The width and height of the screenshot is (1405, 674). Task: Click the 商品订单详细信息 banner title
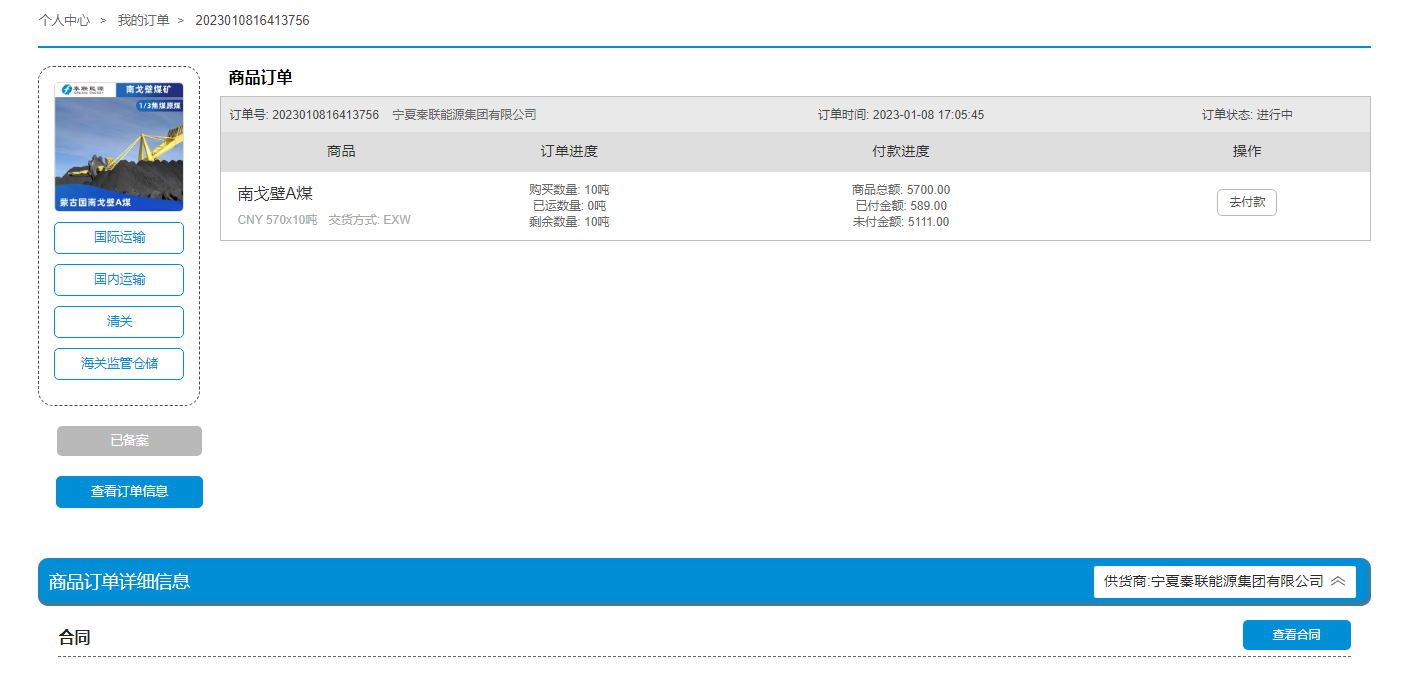[x=119, y=581]
